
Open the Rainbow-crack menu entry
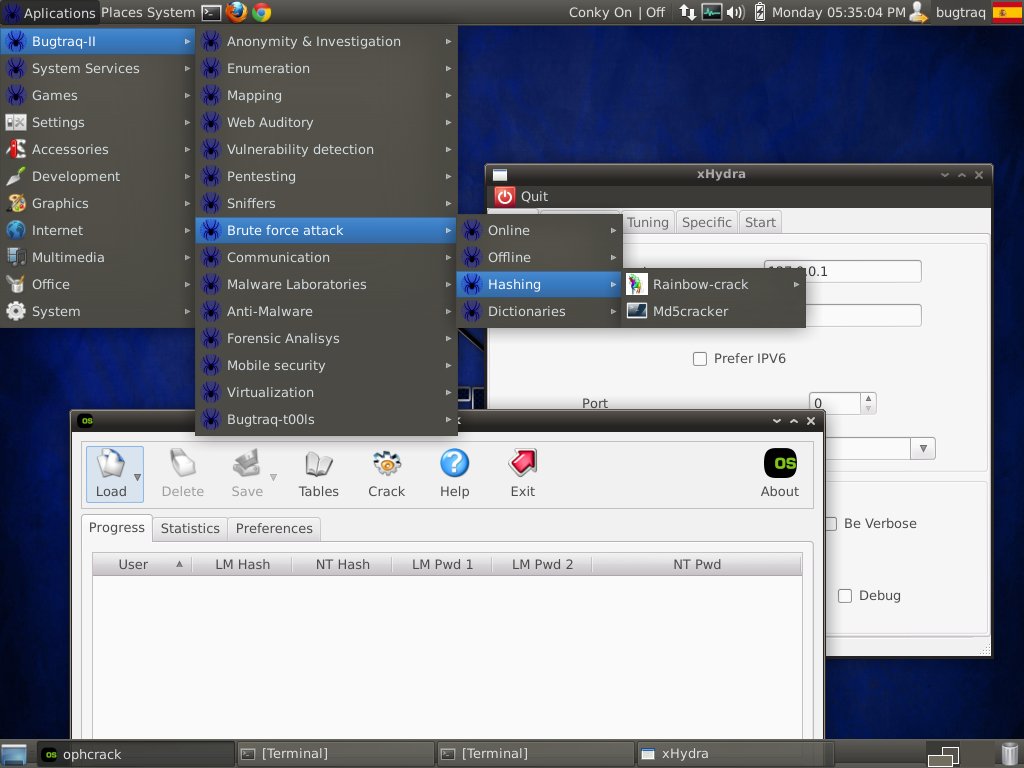click(x=713, y=284)
